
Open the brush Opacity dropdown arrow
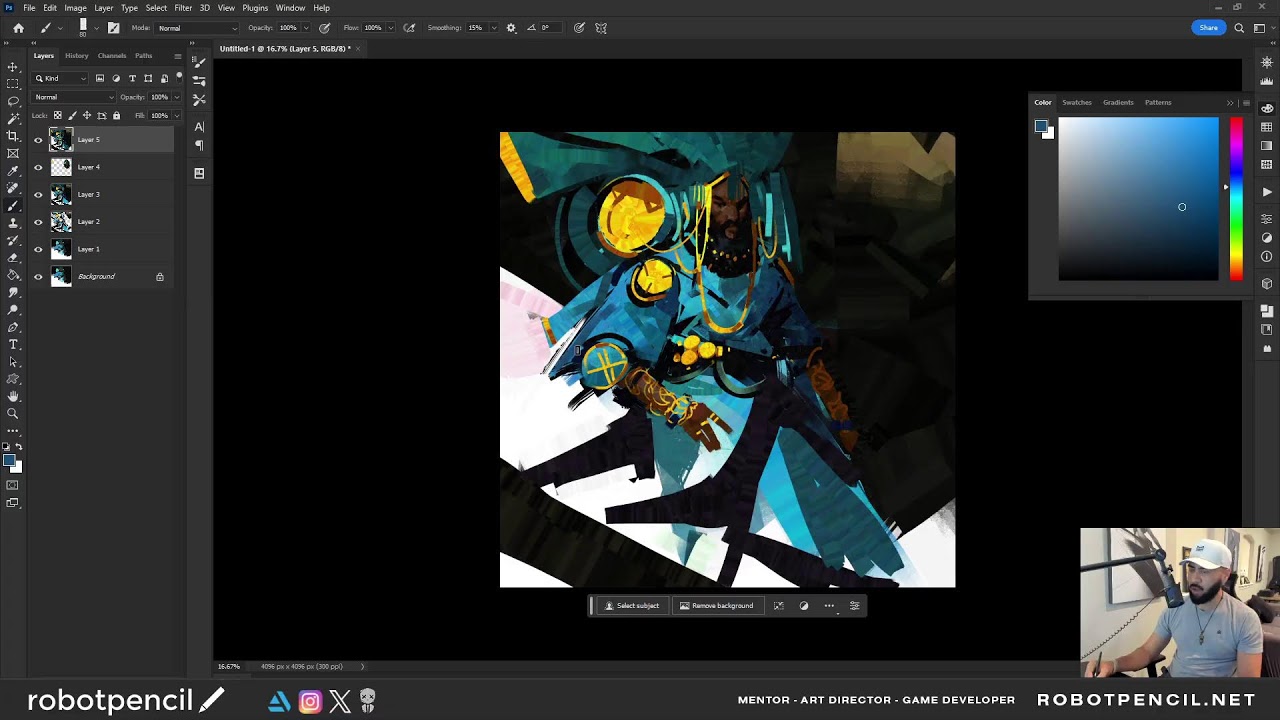pyautogui.click(x=305, y=28)
